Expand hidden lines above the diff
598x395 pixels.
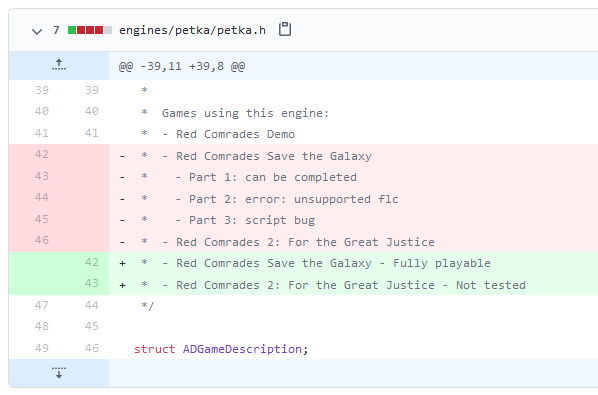pyautogui.click(x=59, y=66)
